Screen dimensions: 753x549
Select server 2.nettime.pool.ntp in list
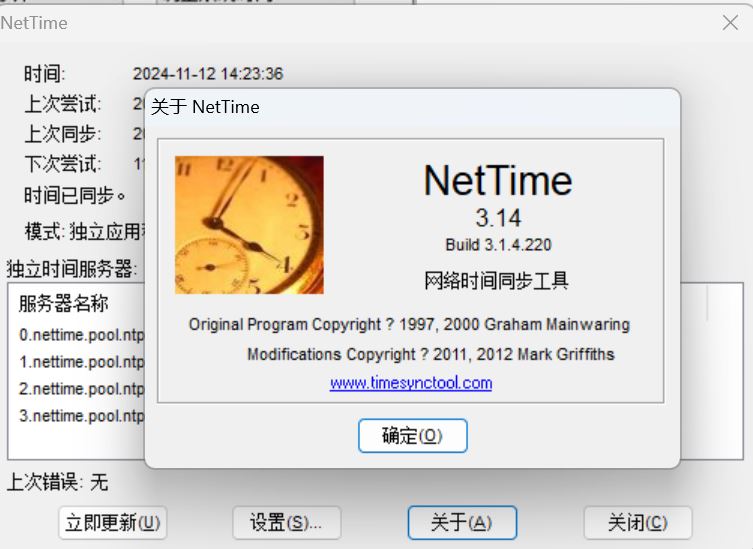[82, 388]
